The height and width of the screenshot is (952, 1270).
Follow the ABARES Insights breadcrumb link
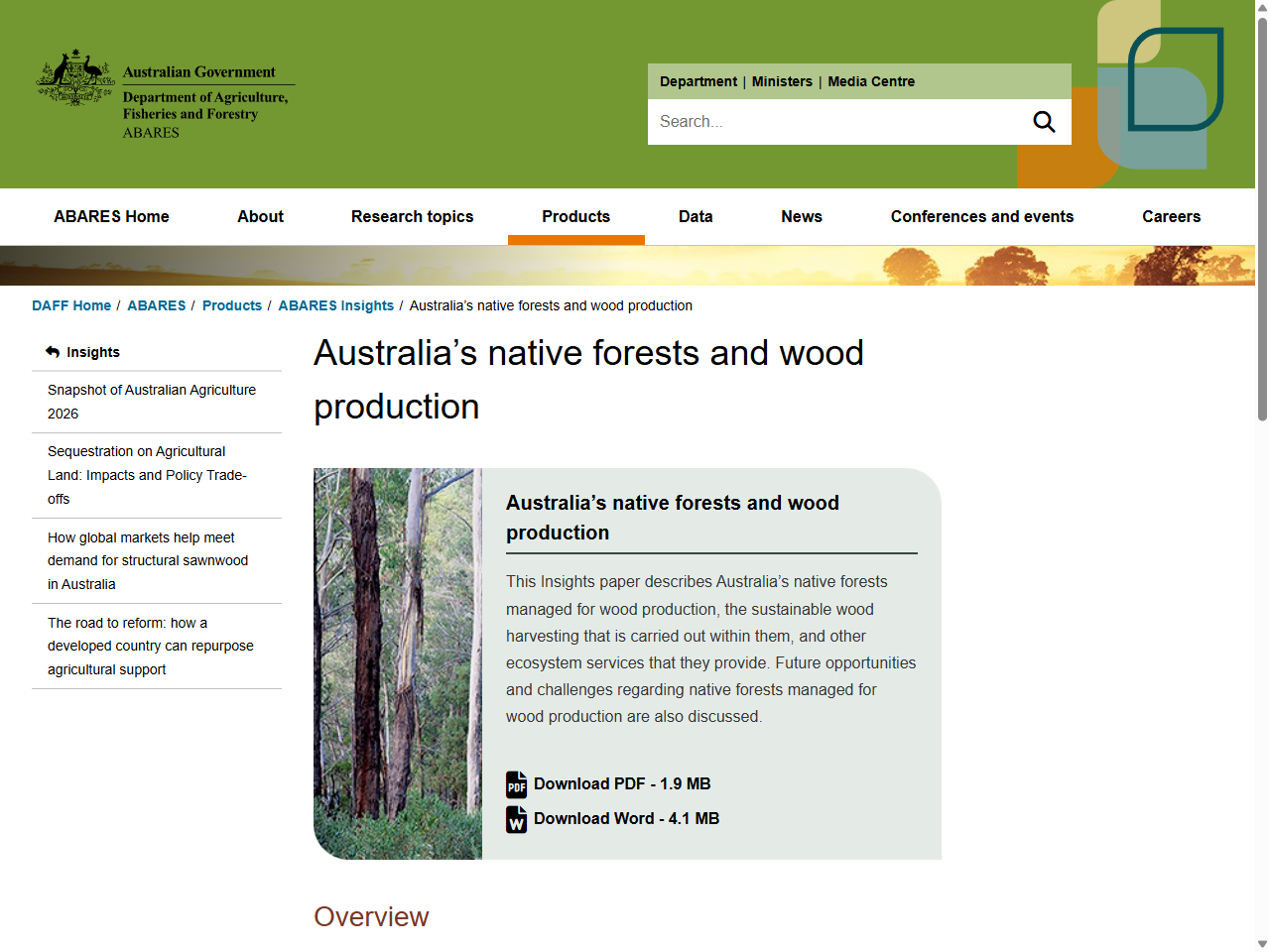[x=336, y=305]
